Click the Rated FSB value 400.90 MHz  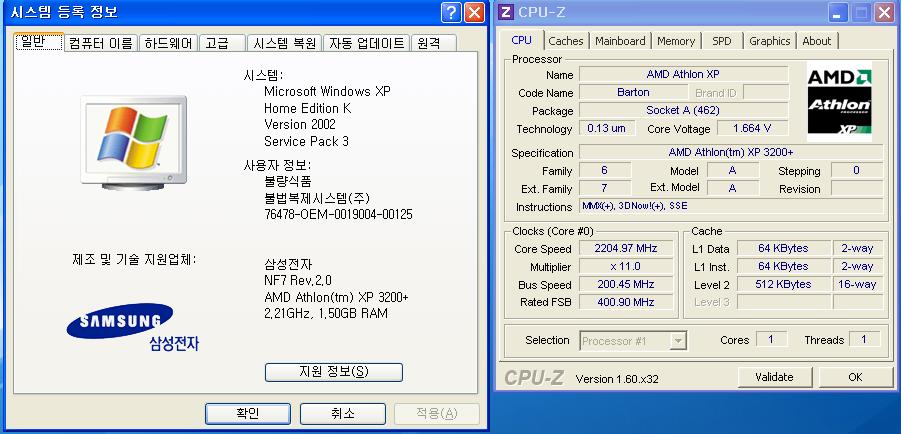click(626, 302)
